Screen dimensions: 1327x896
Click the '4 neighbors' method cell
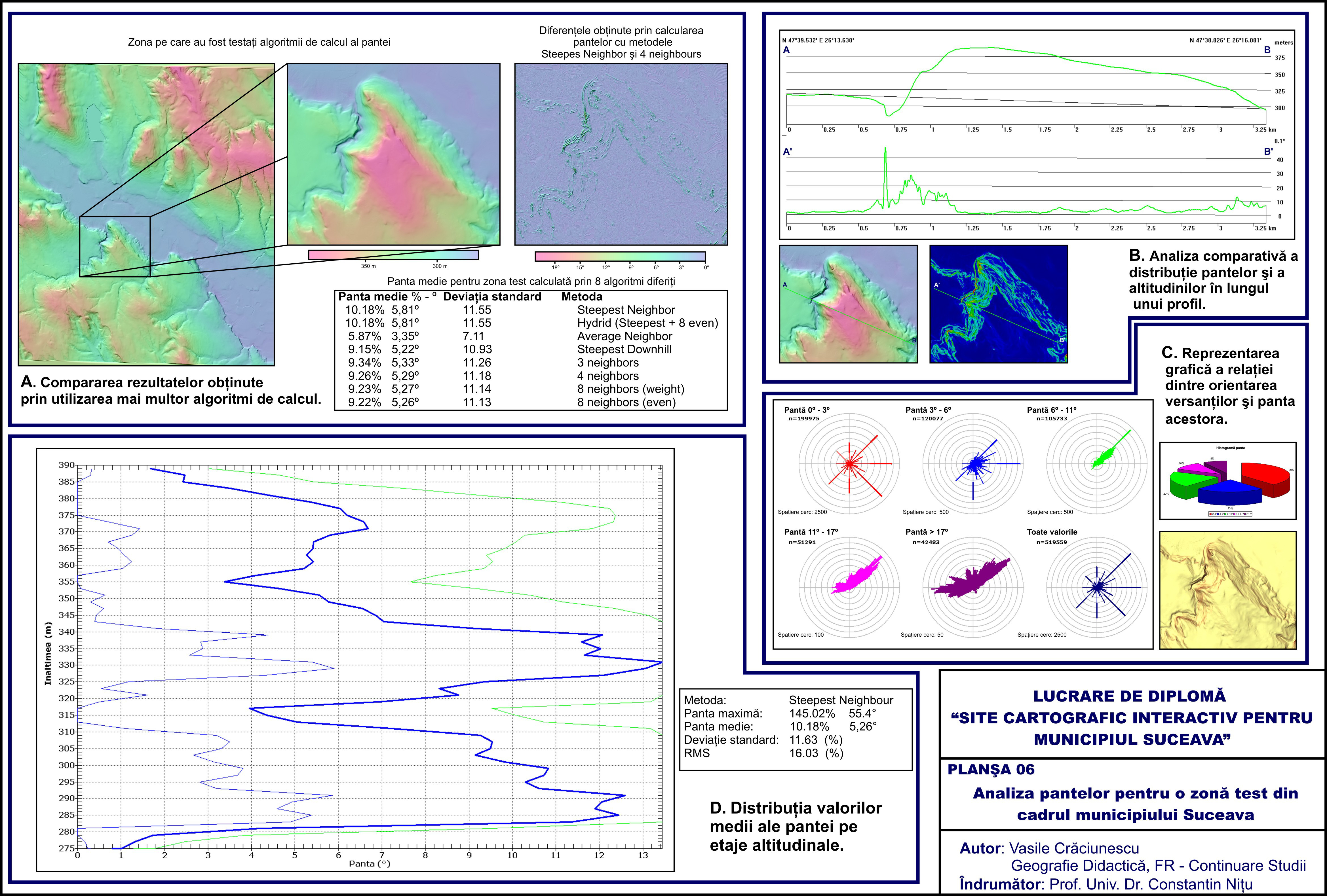[x=607, y=376]
